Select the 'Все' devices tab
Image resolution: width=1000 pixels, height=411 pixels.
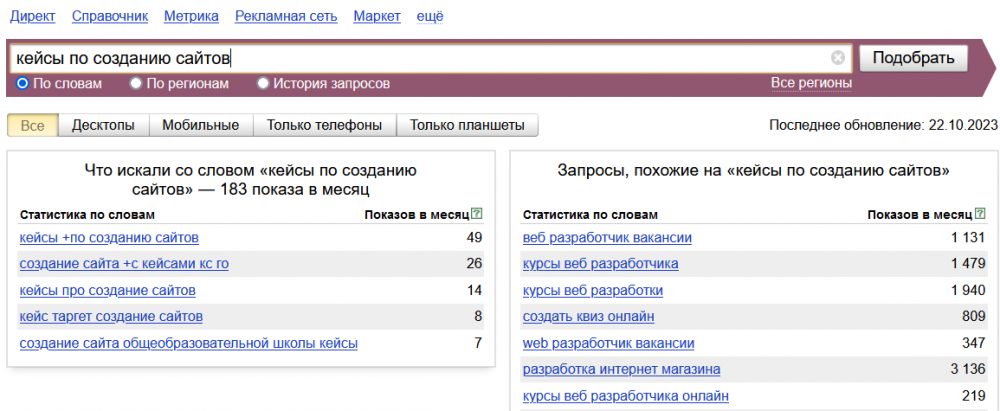(x=33, y=125)
